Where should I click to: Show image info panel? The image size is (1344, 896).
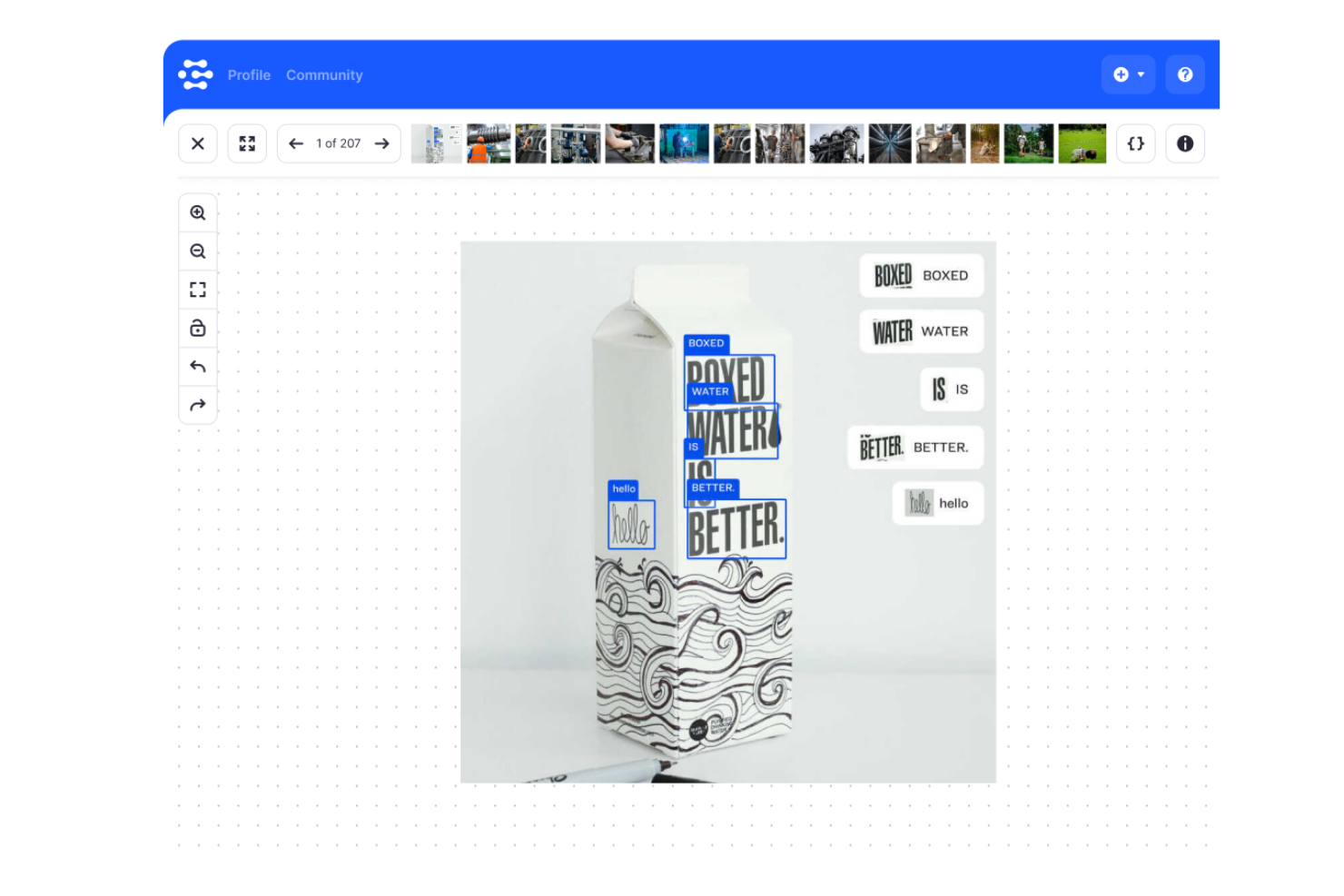click(1185, 143)
